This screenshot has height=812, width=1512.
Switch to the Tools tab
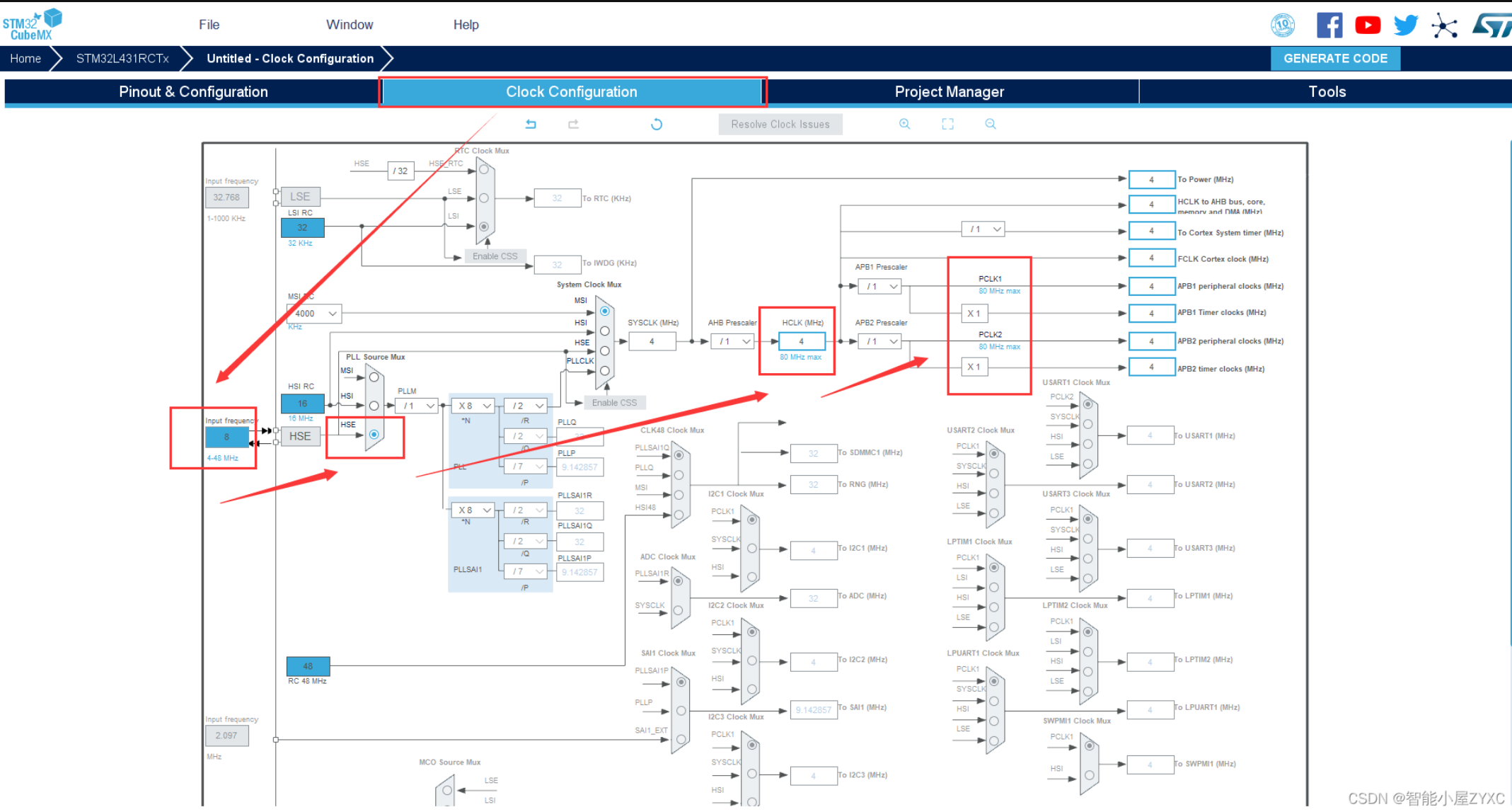[1327, 91]
